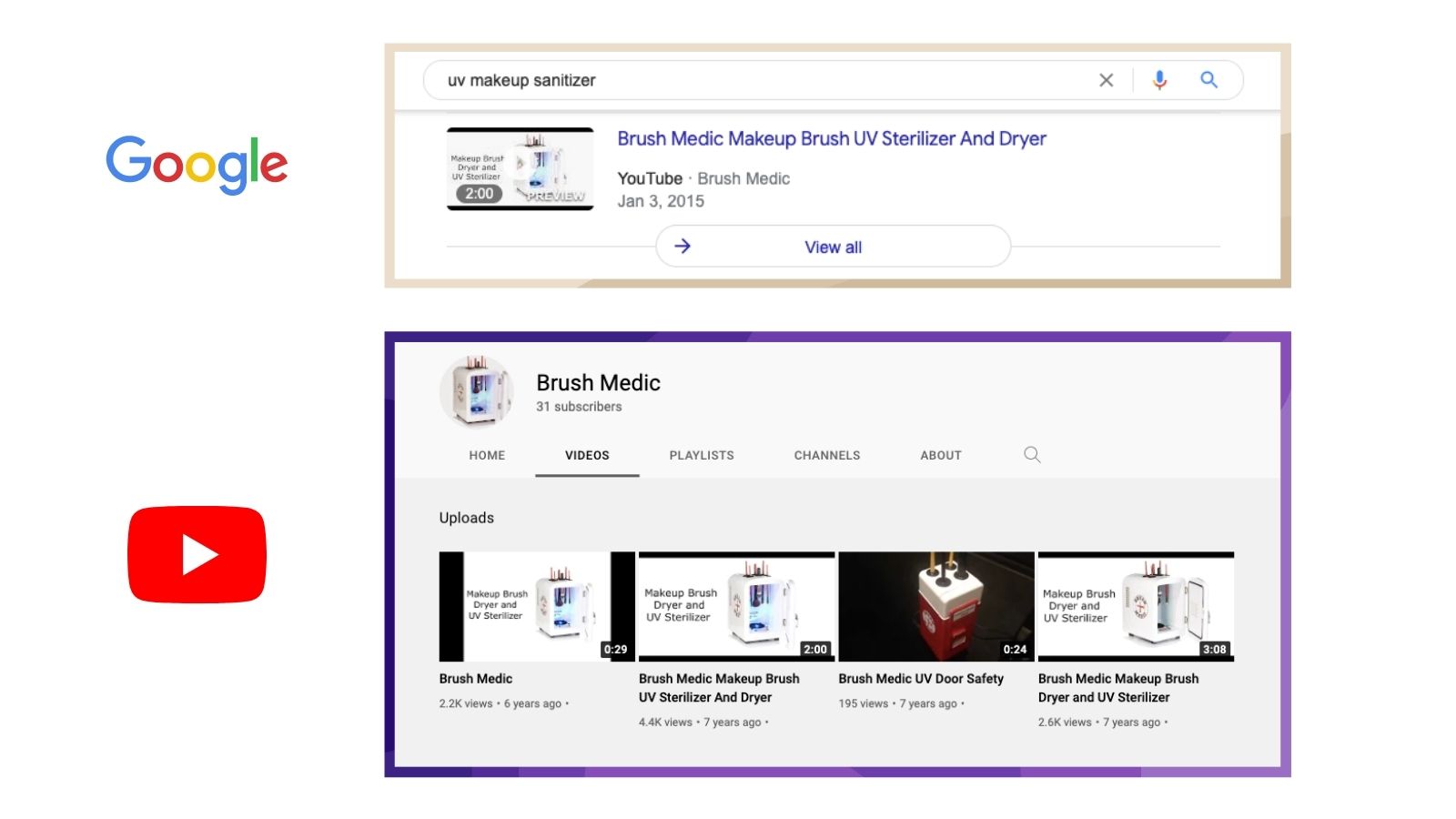Viewport: 1456px width, 819px height.
Task: Click the 31 subscribers text
Action: click(x=579, y=407)
